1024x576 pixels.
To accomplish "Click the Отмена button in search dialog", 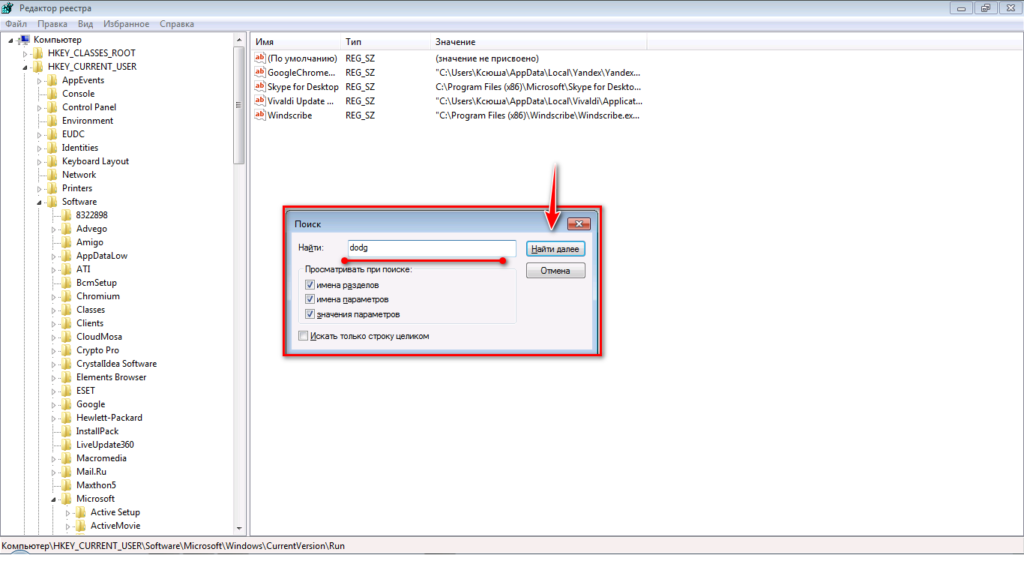I will tap(555, 270).
